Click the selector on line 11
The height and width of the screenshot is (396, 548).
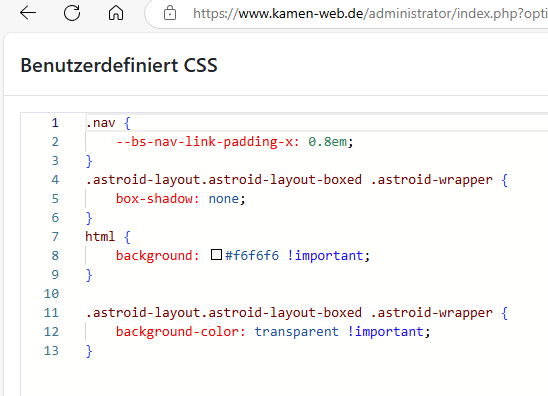pyautogui.click(x=289, y=313)
